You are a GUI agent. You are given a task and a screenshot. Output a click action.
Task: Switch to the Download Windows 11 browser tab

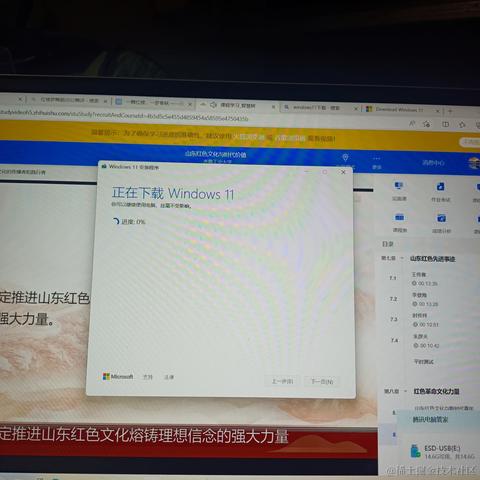point(403,109)
